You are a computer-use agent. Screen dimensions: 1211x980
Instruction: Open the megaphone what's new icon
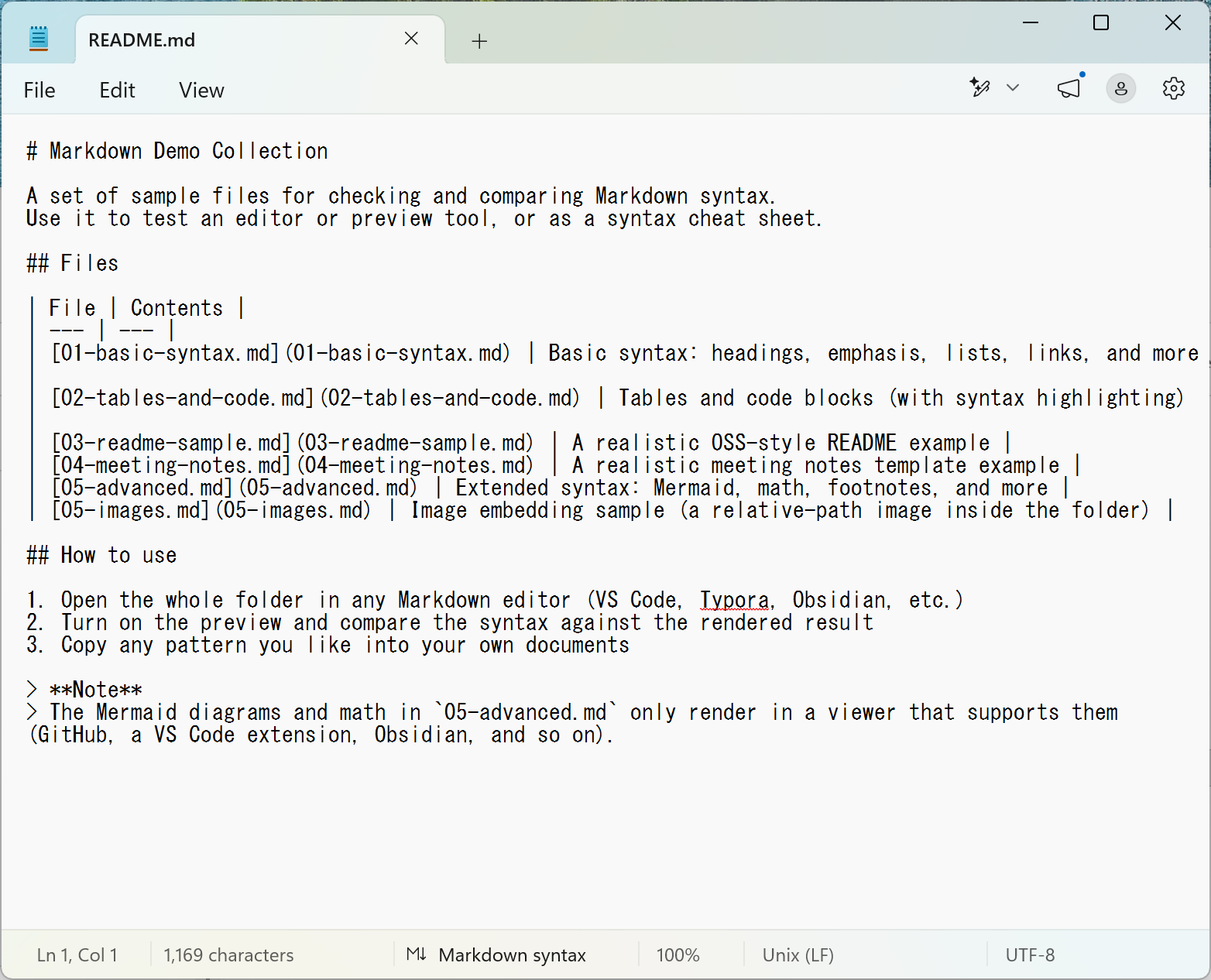1069,88
